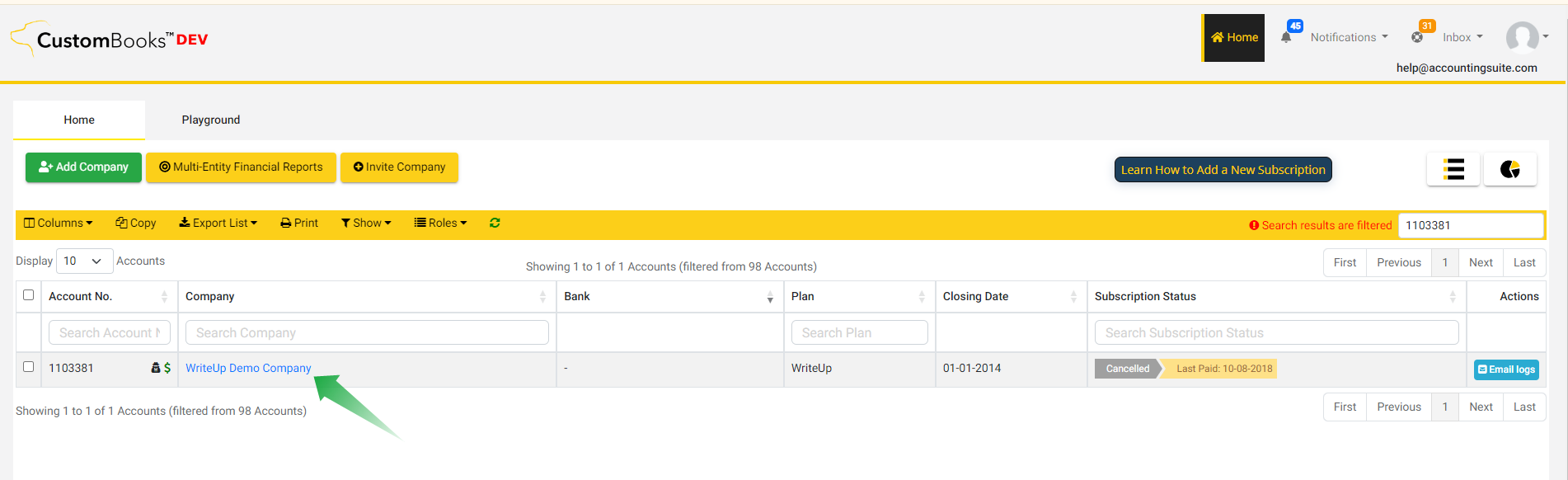
Task: Click Previous in the pagination below the table
Action: (1399, 407)
